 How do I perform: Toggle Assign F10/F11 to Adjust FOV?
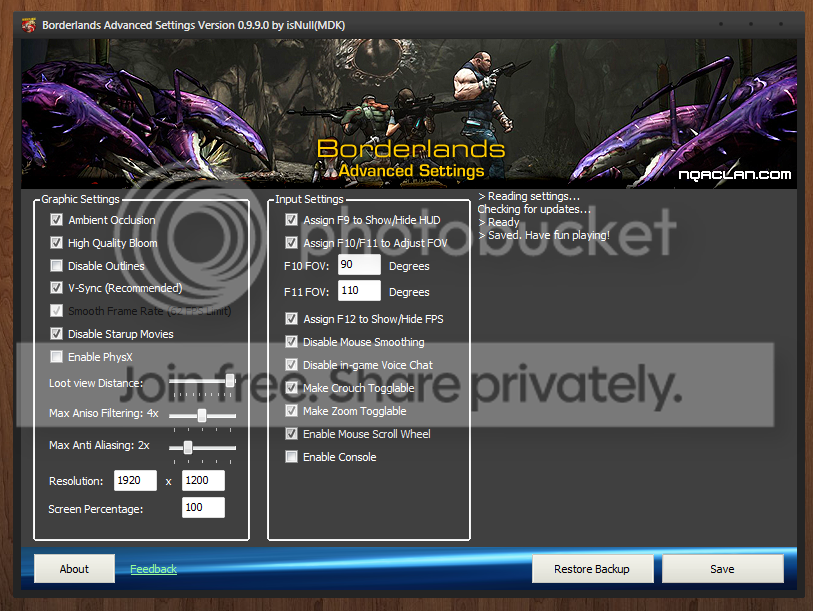coord(291,243)
